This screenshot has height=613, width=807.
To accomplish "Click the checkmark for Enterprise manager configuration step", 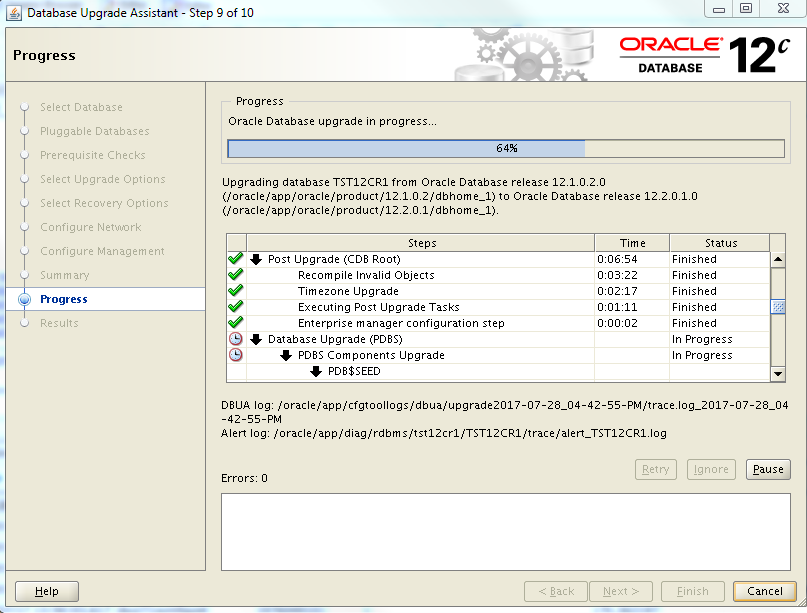I will click(235, 323).
